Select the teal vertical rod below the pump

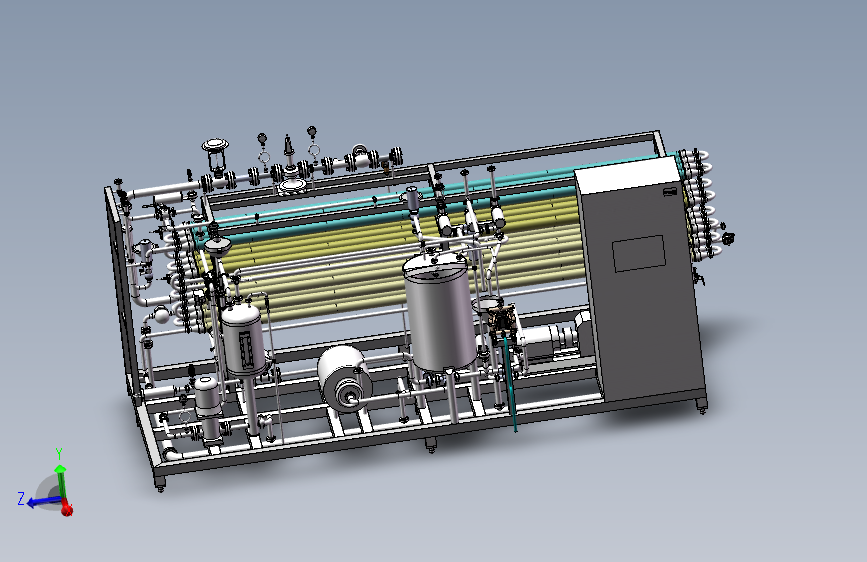pyautogui.click(x=510, y=382)
